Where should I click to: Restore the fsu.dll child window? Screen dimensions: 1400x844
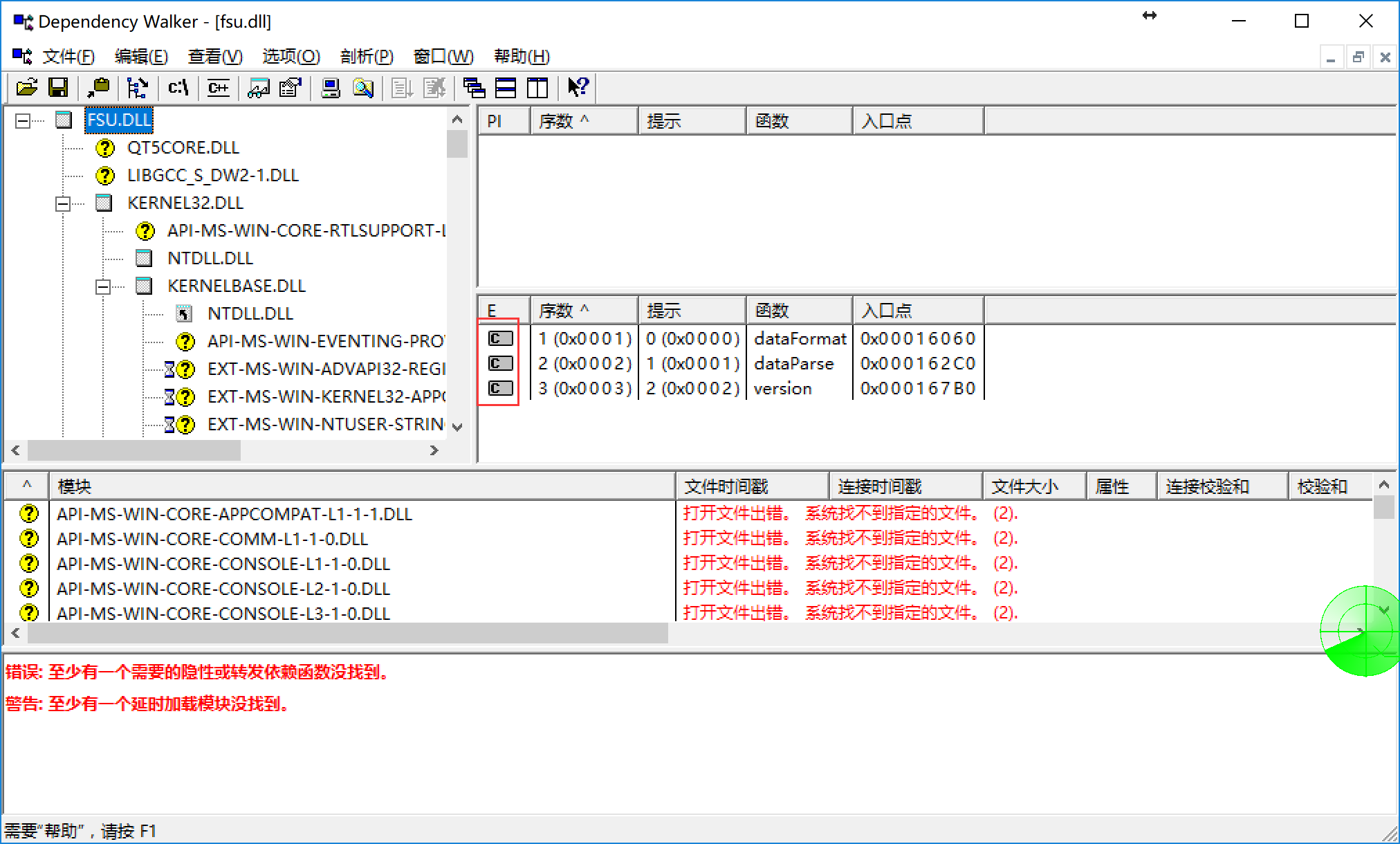click(1358, 57)
